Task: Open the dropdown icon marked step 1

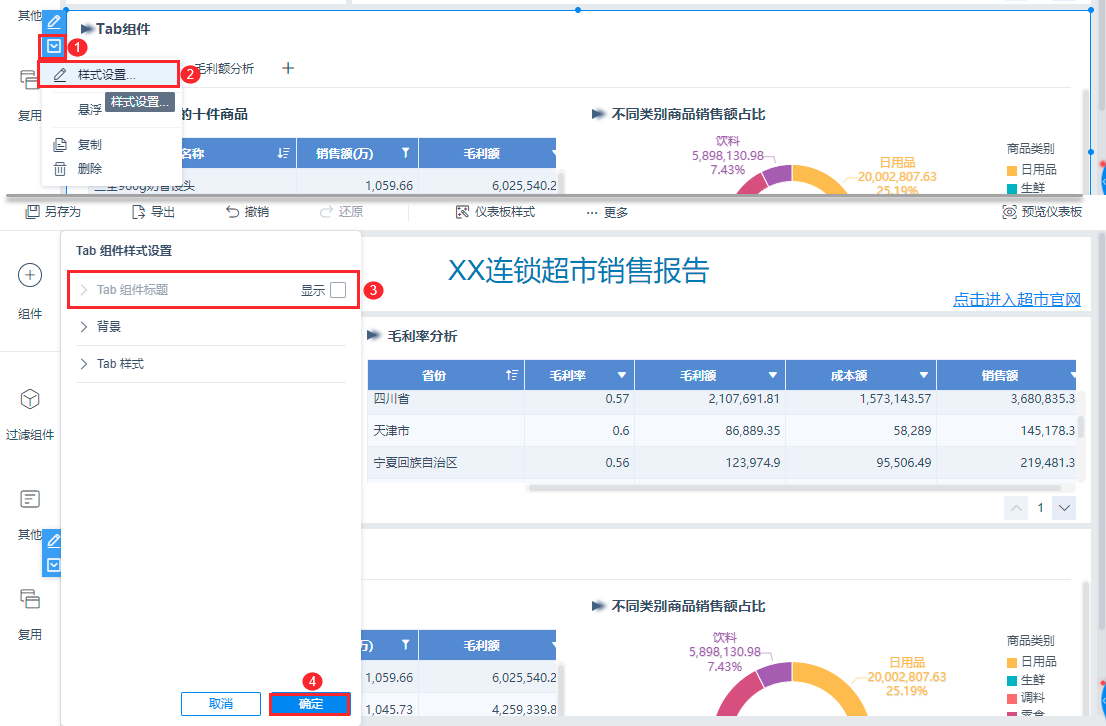Action: pos(54,47)
